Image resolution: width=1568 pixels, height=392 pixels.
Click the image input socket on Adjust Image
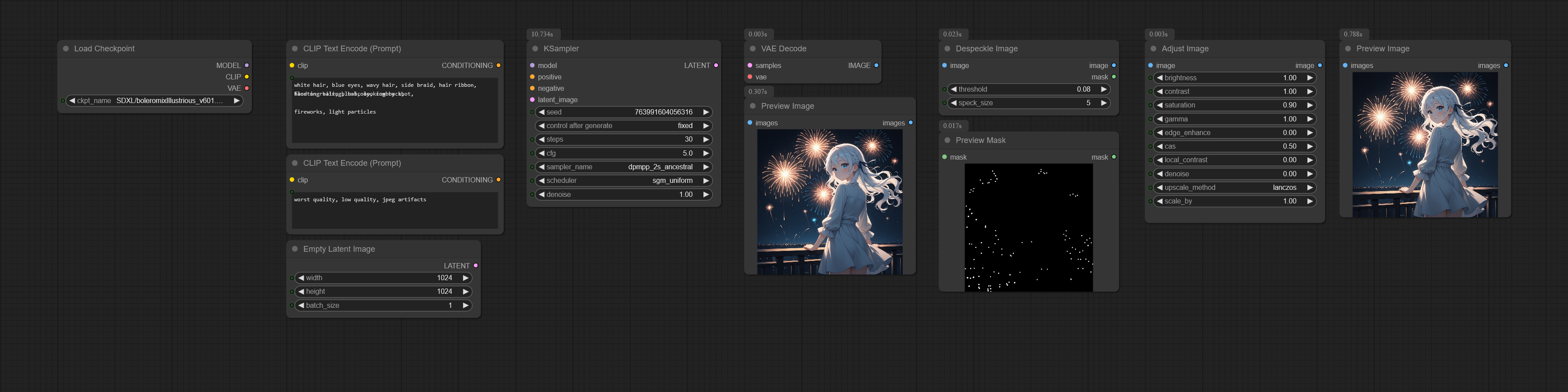1150,65
